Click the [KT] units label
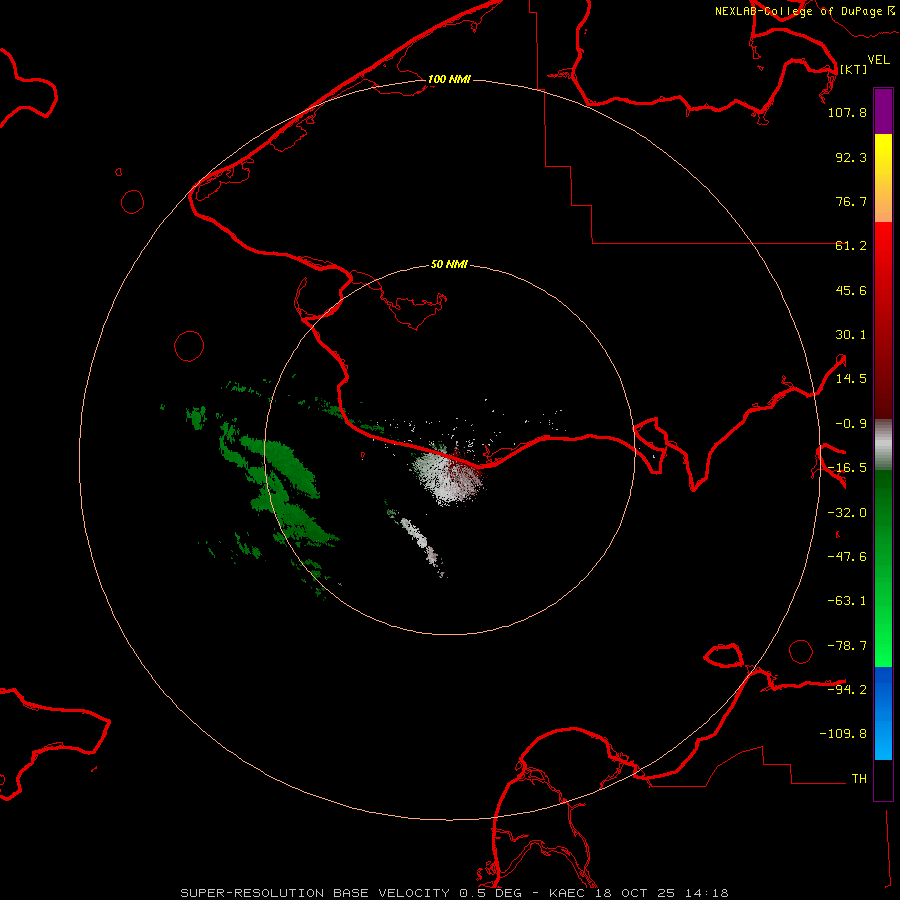The image size is (900, 900). click(x=854, y=69)
